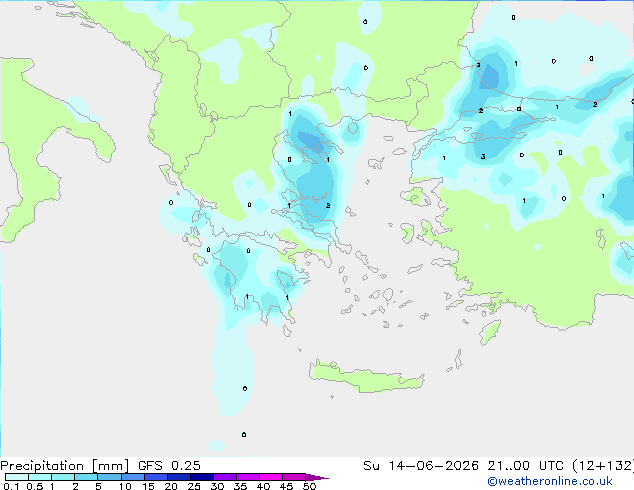
Task: Click the legend scale value "0.1"
Action: 11,486
